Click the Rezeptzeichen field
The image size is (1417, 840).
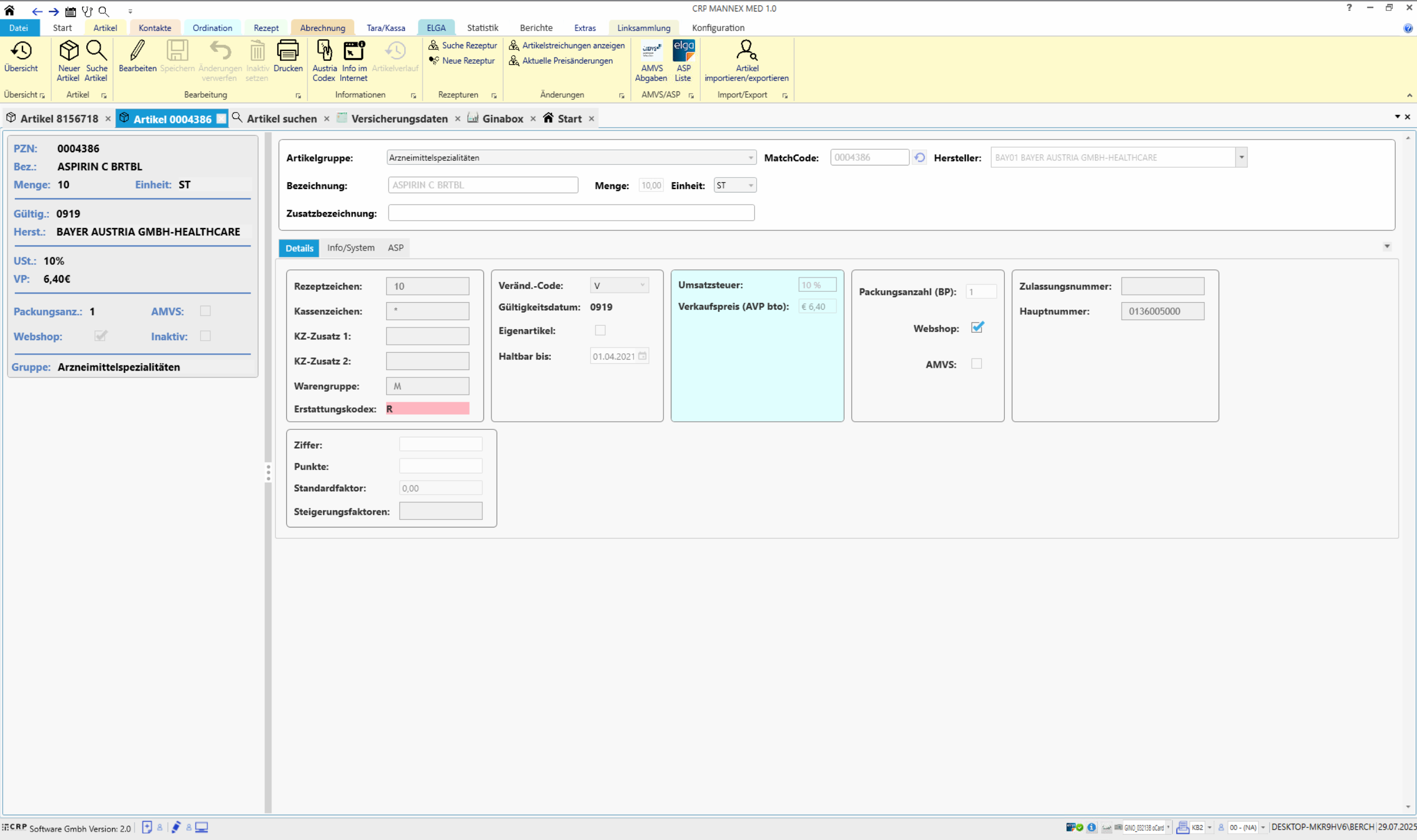(427, 286)
